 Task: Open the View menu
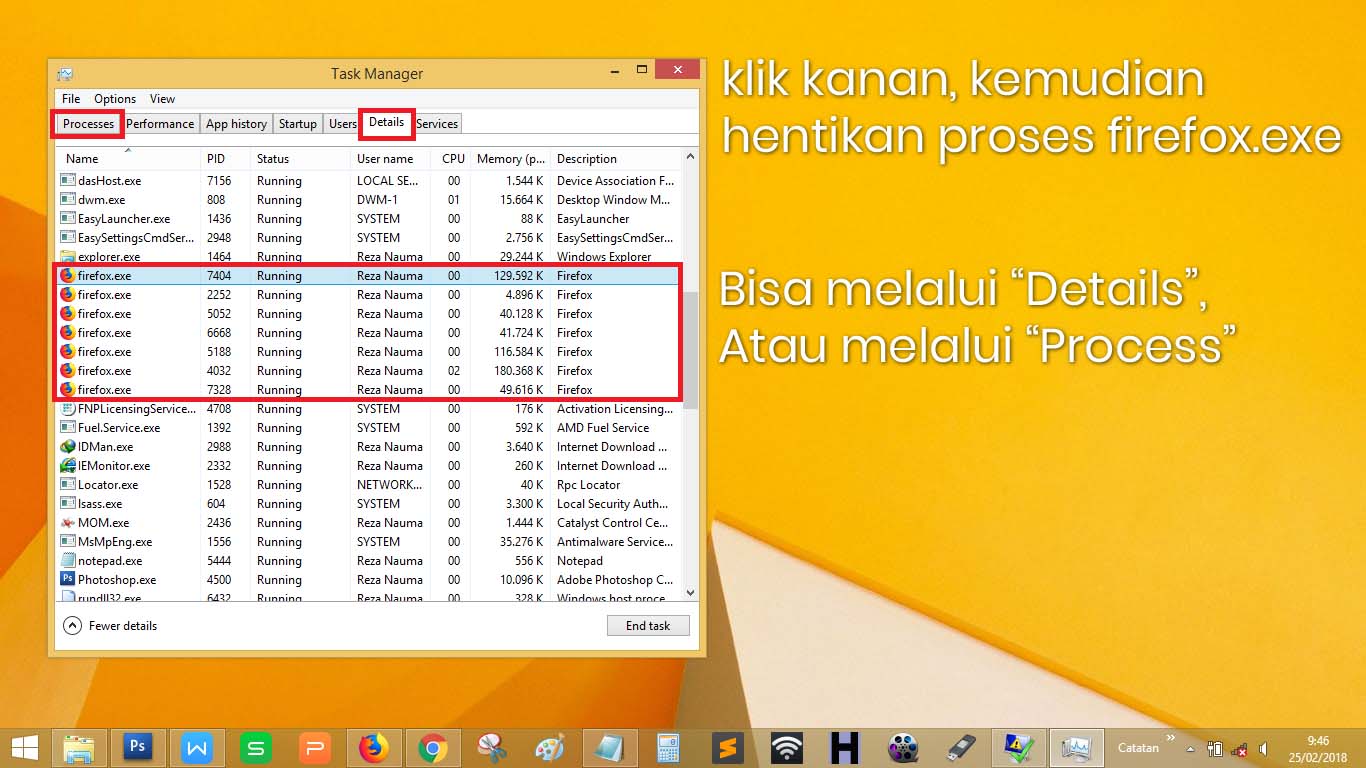(x=162, y=99)
